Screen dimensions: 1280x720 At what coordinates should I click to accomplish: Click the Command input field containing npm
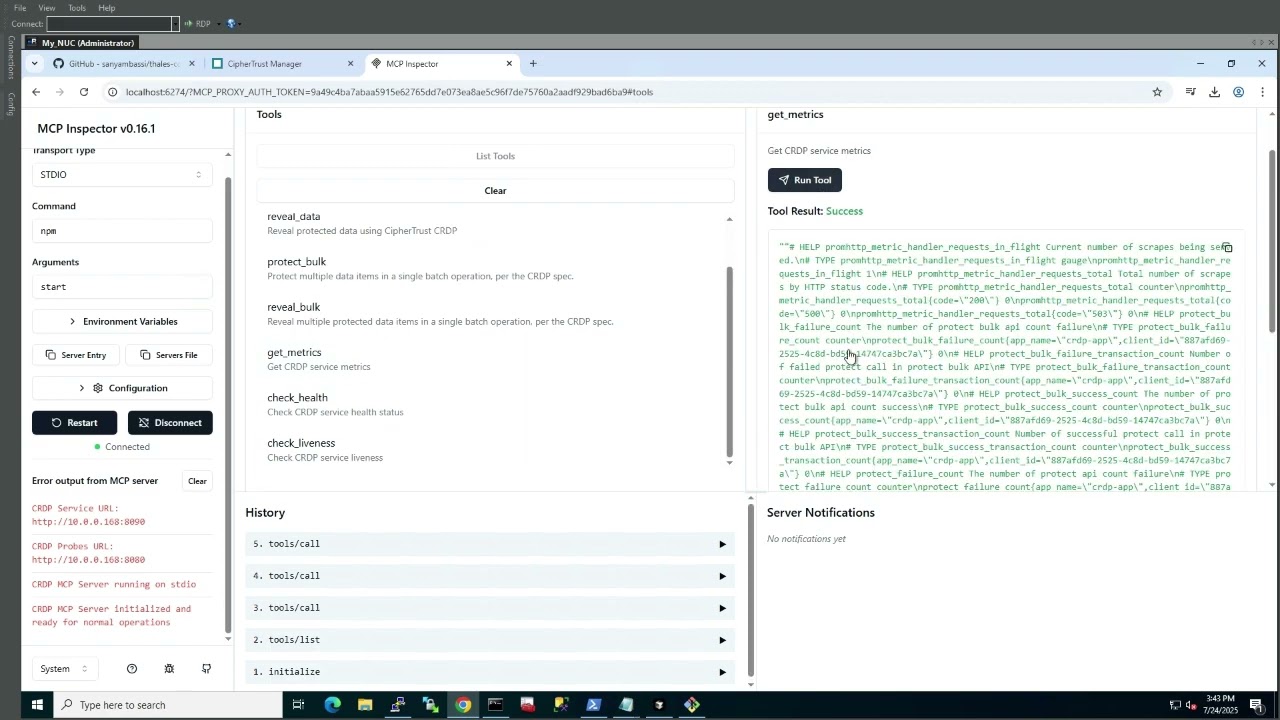click(122, 231)
